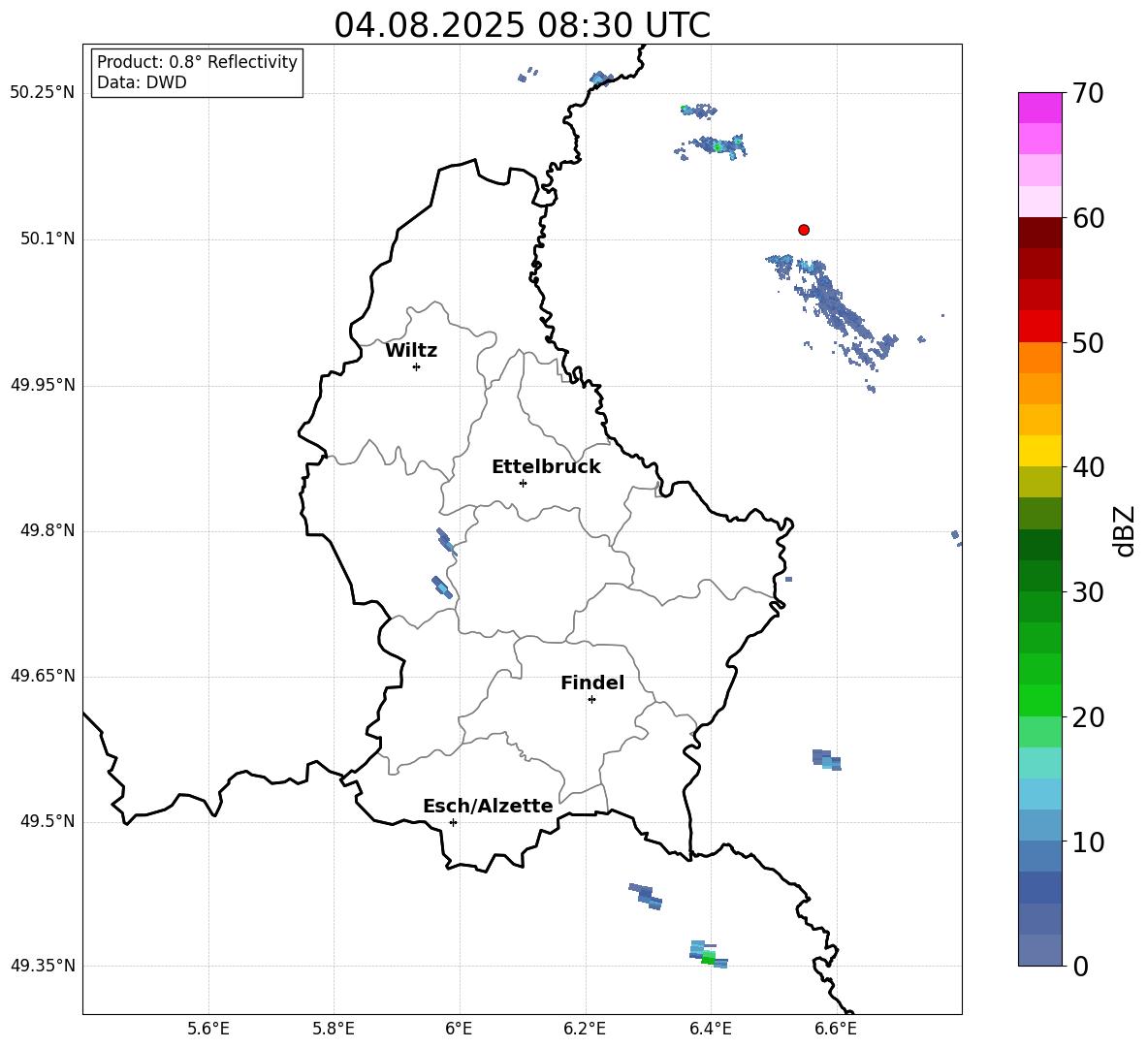Click the 50 colorbar tick label
This screenshot has width=1148, height=1048.
coord(1088,342)
